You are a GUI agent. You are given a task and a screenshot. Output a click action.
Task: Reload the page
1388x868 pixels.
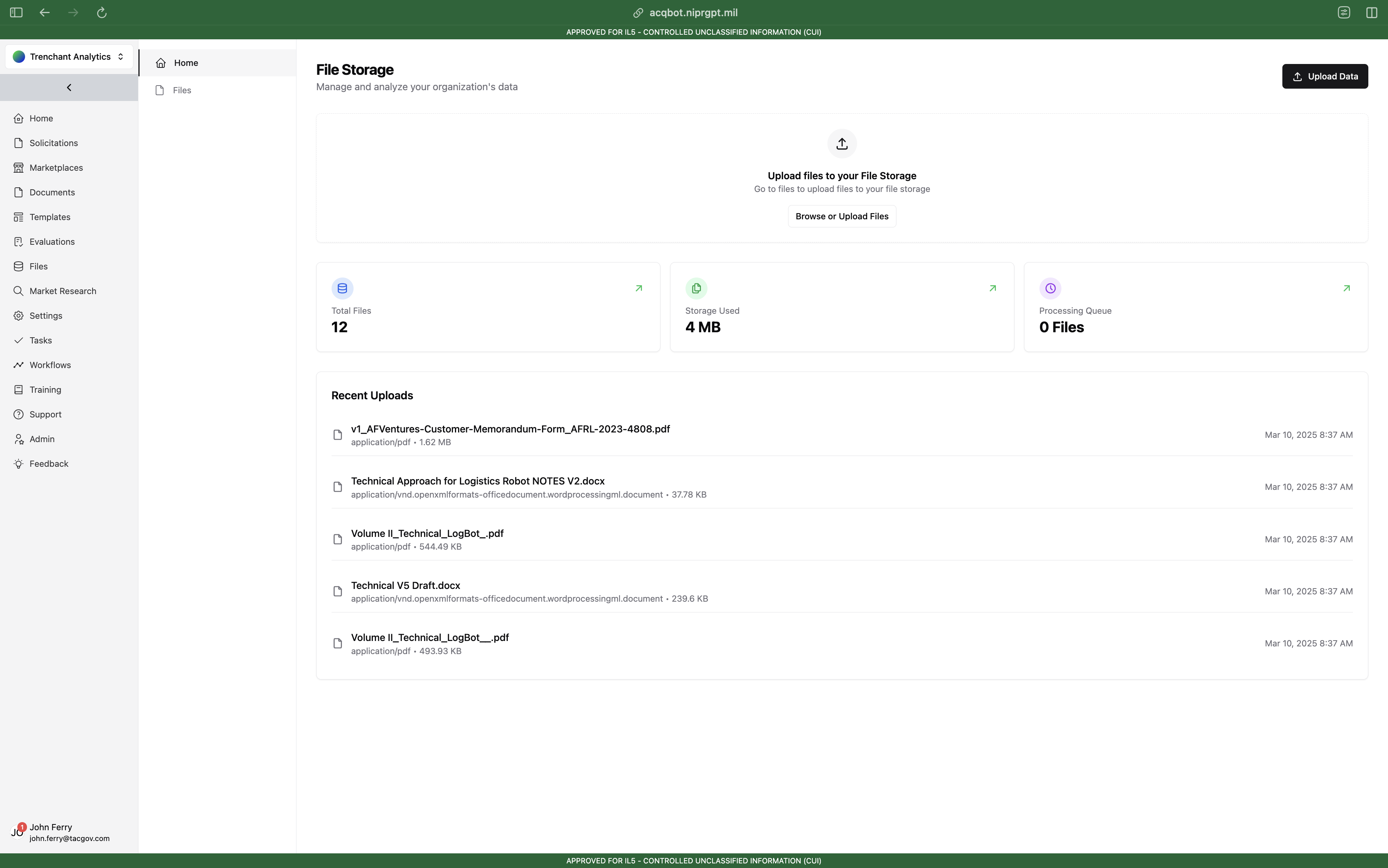[x=102, y=13]
